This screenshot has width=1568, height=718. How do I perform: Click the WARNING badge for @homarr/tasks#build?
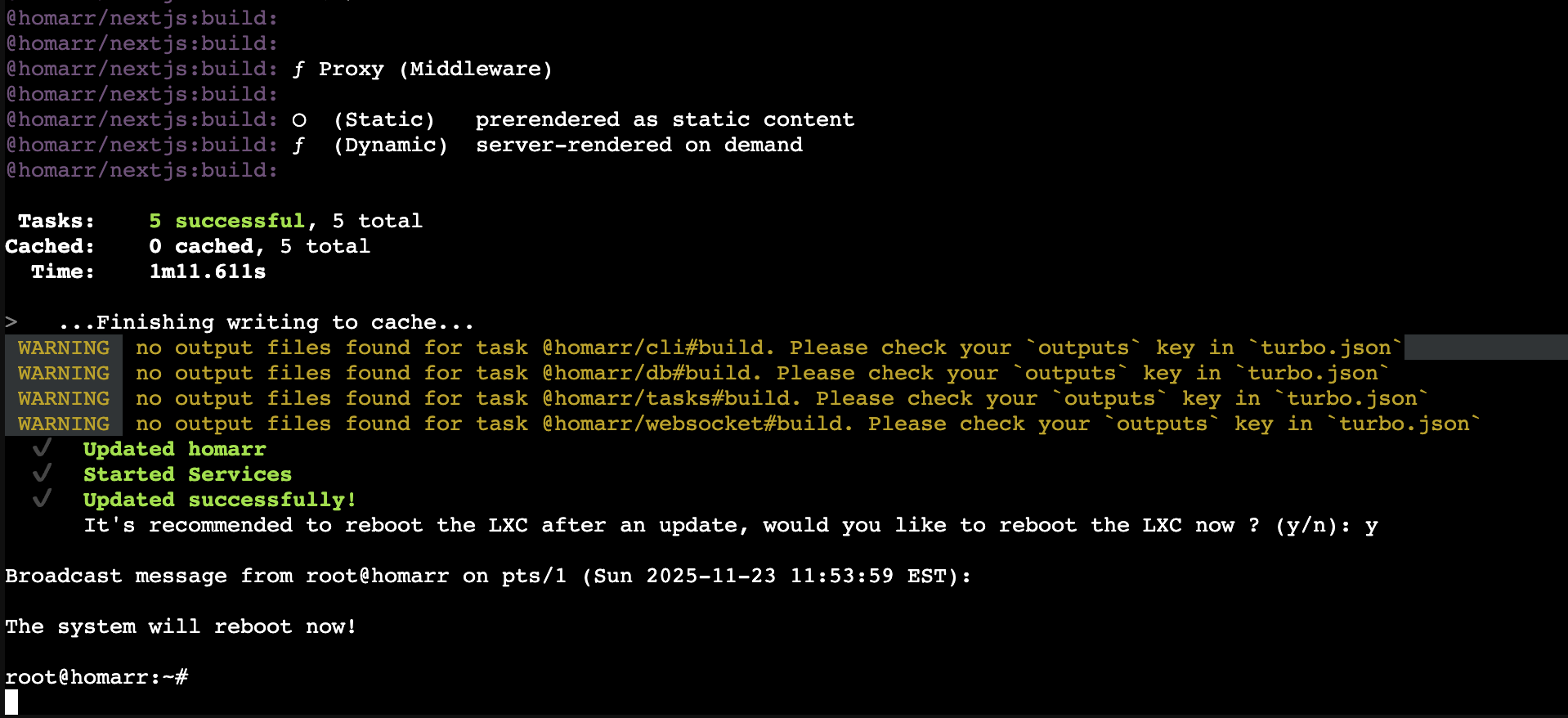[x=64, y=398]
